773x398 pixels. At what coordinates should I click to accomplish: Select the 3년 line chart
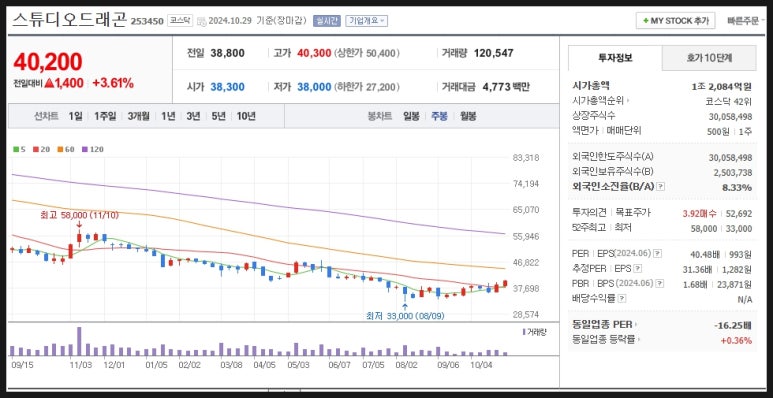pyautogui.click(x=193, y=116)
